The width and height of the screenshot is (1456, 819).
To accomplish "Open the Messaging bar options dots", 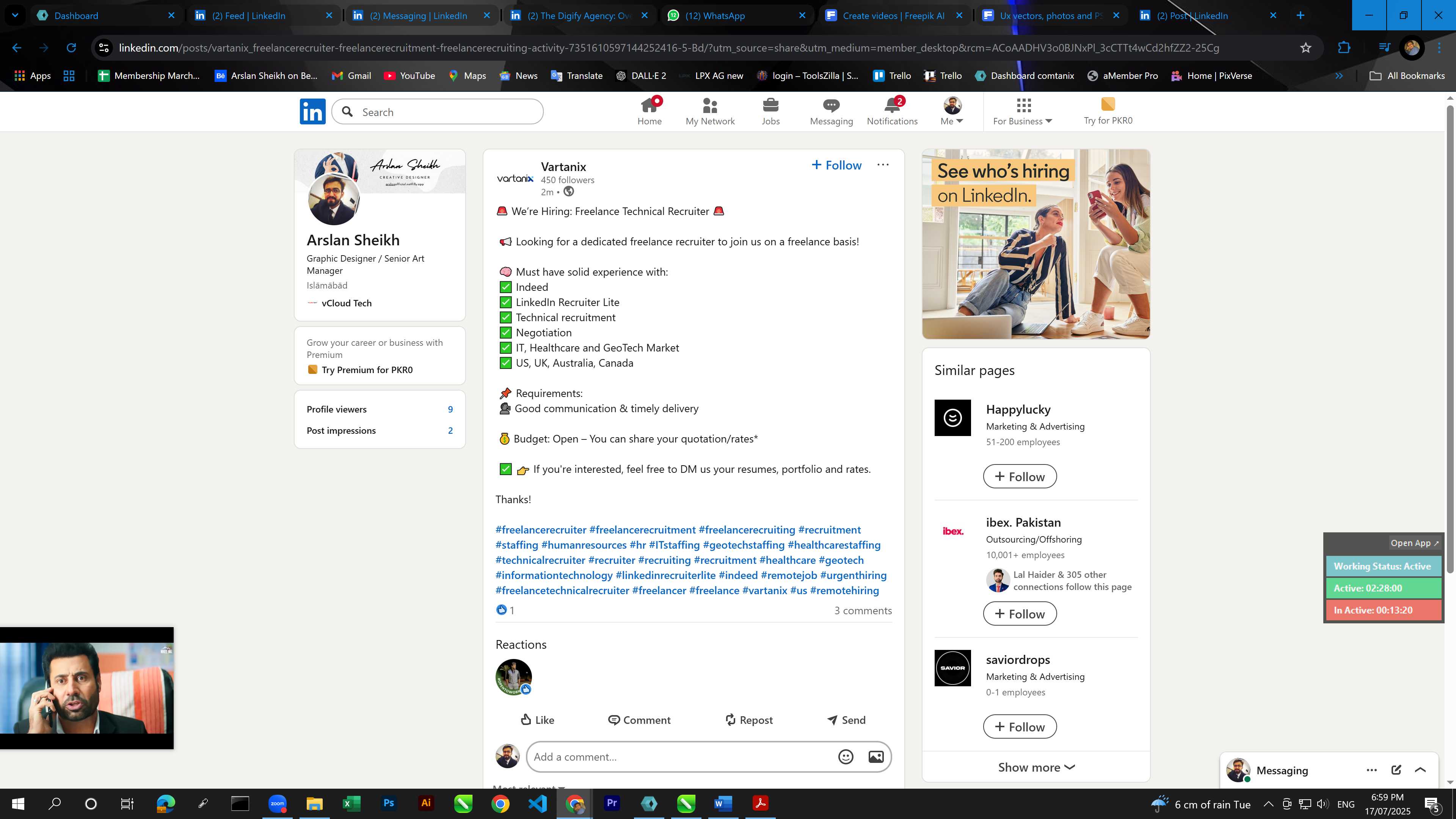I will click(1372, 770).
